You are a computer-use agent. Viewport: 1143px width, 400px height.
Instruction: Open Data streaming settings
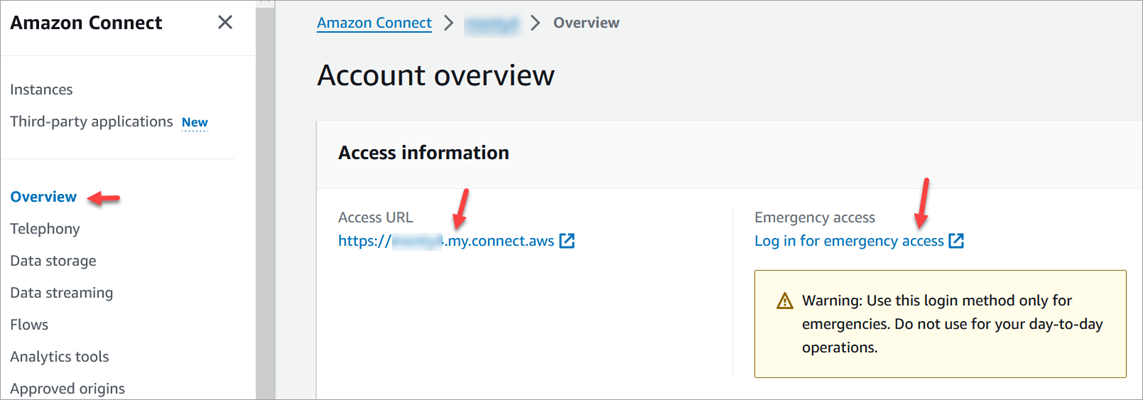coord(61,293)
